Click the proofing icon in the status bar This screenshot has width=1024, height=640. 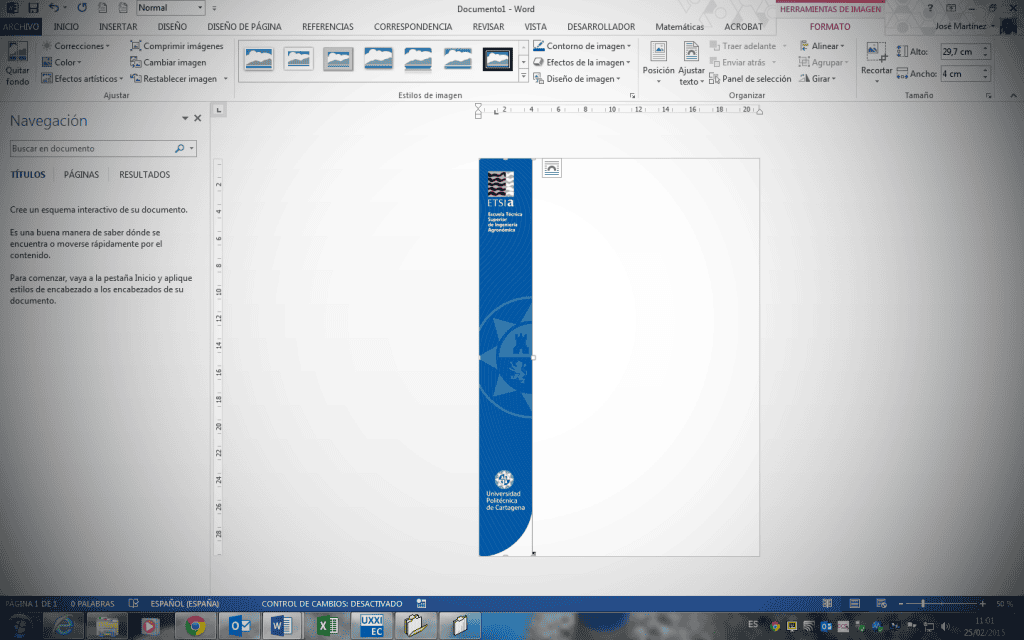pyautogui.click(x=133, y=603)
